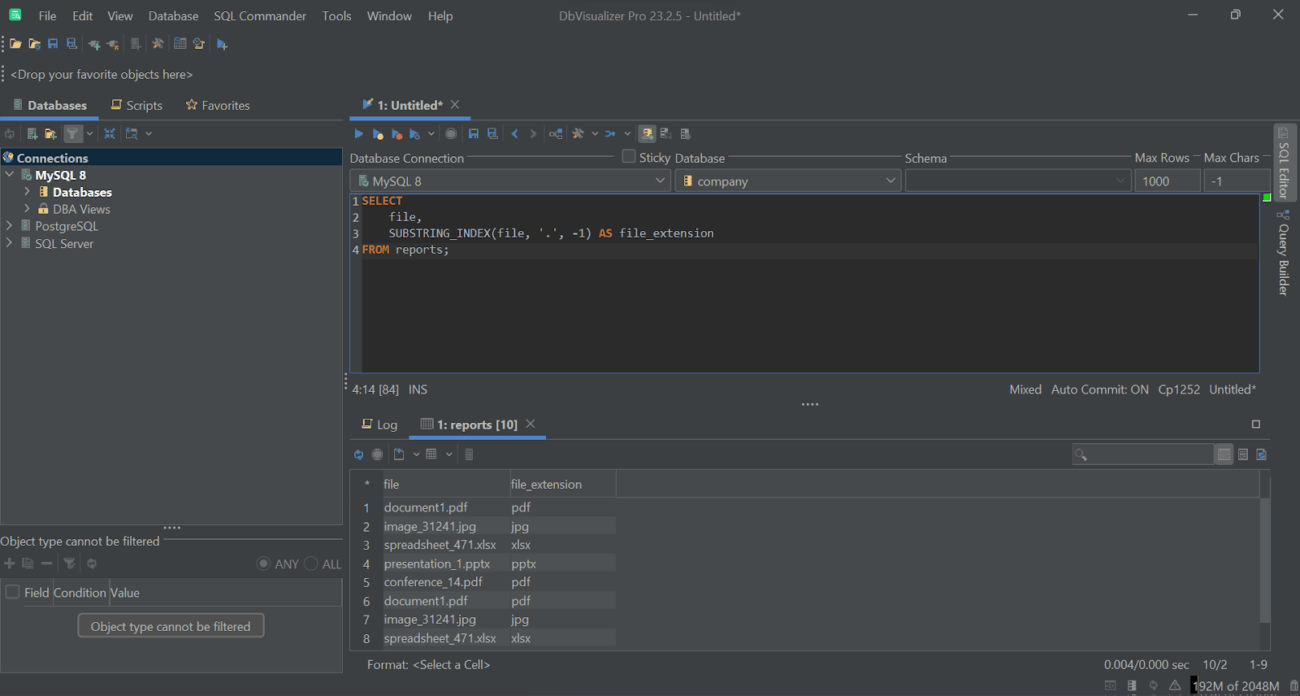The width and height of the screenshot is (1300, 696).
Task: Open the SQL Commander menu
Action: pyautogui.click(x=259, y=15)
